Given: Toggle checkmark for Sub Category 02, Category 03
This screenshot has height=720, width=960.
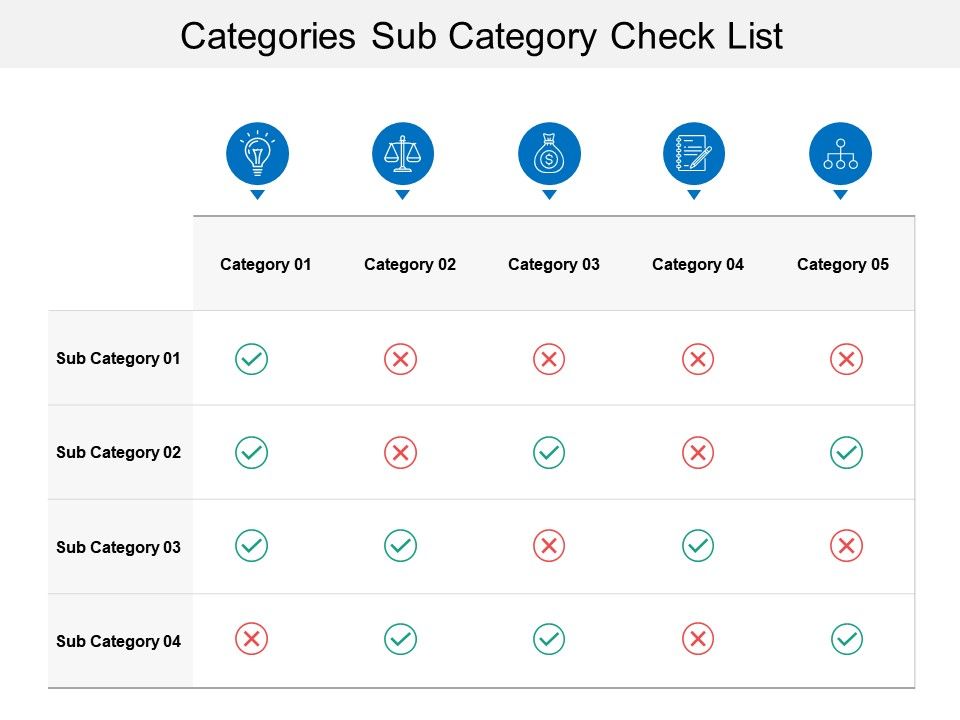Looking at the screenshot, I should [x=548, y=452].
